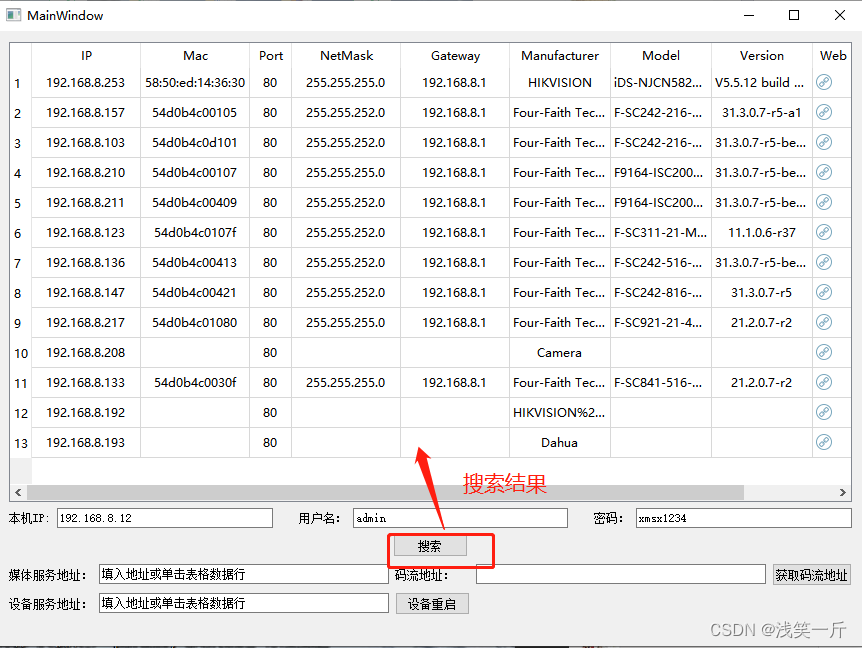The image size is (862, 648).
Task: Select model cell F-SC841-516-...
Action: point(661,383)
